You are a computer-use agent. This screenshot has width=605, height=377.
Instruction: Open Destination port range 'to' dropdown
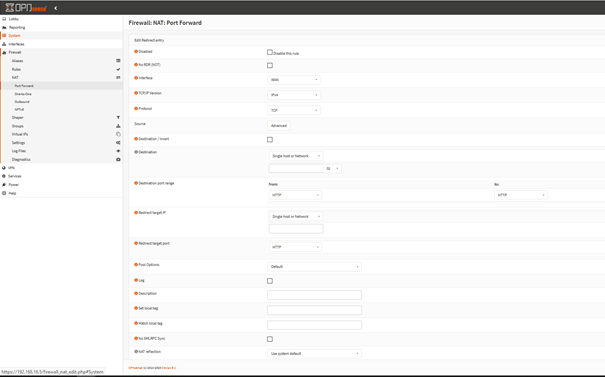pyautogui.click(x=521, y=195)
